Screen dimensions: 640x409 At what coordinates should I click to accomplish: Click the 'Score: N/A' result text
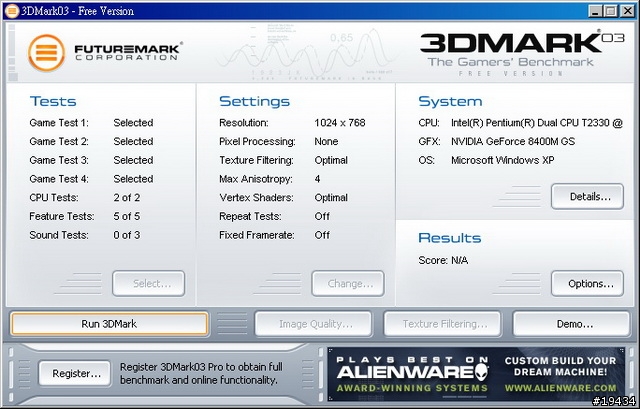click(x=443, y=260)
